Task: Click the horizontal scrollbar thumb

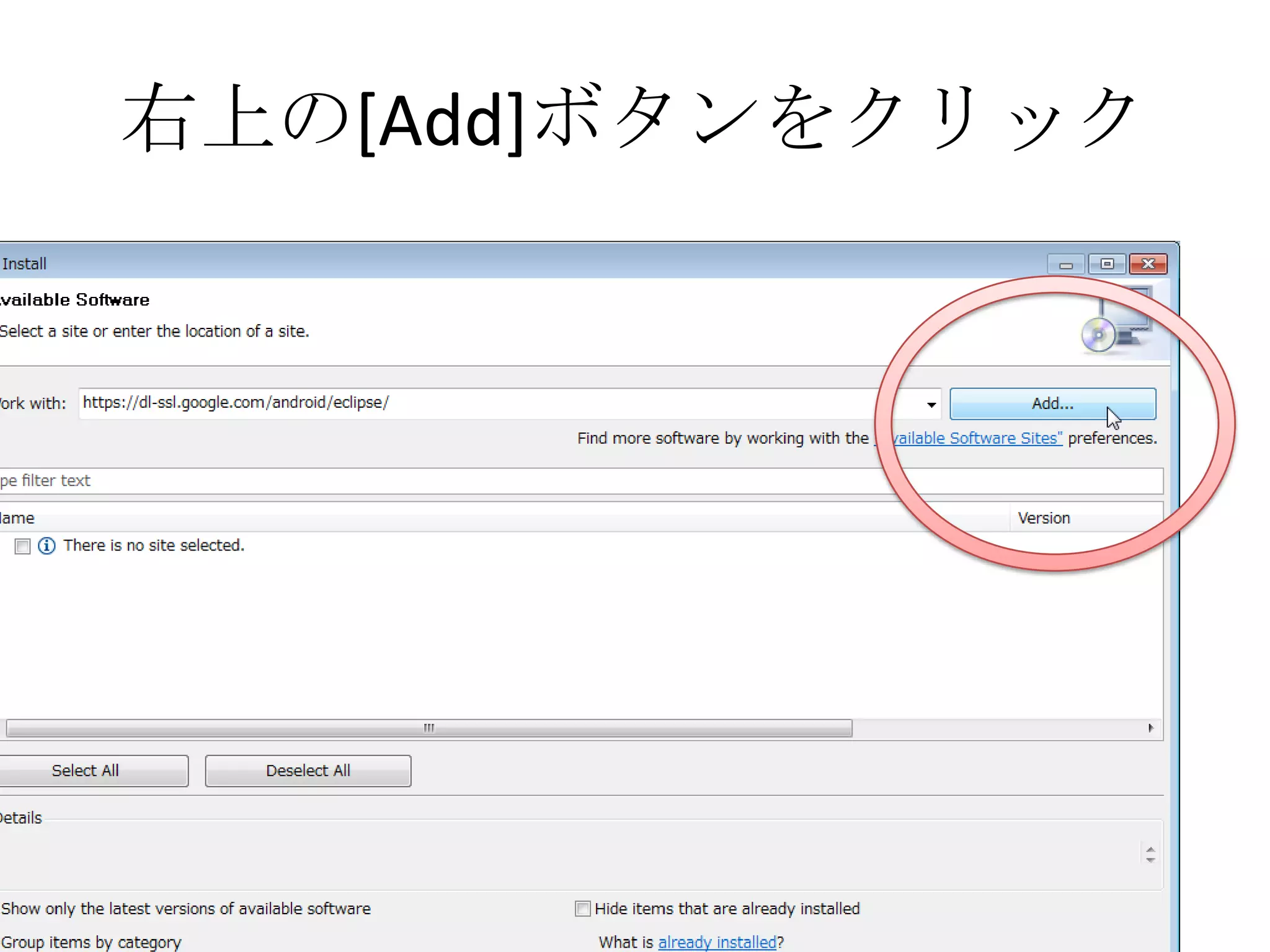Action: (x=428, y=728)
